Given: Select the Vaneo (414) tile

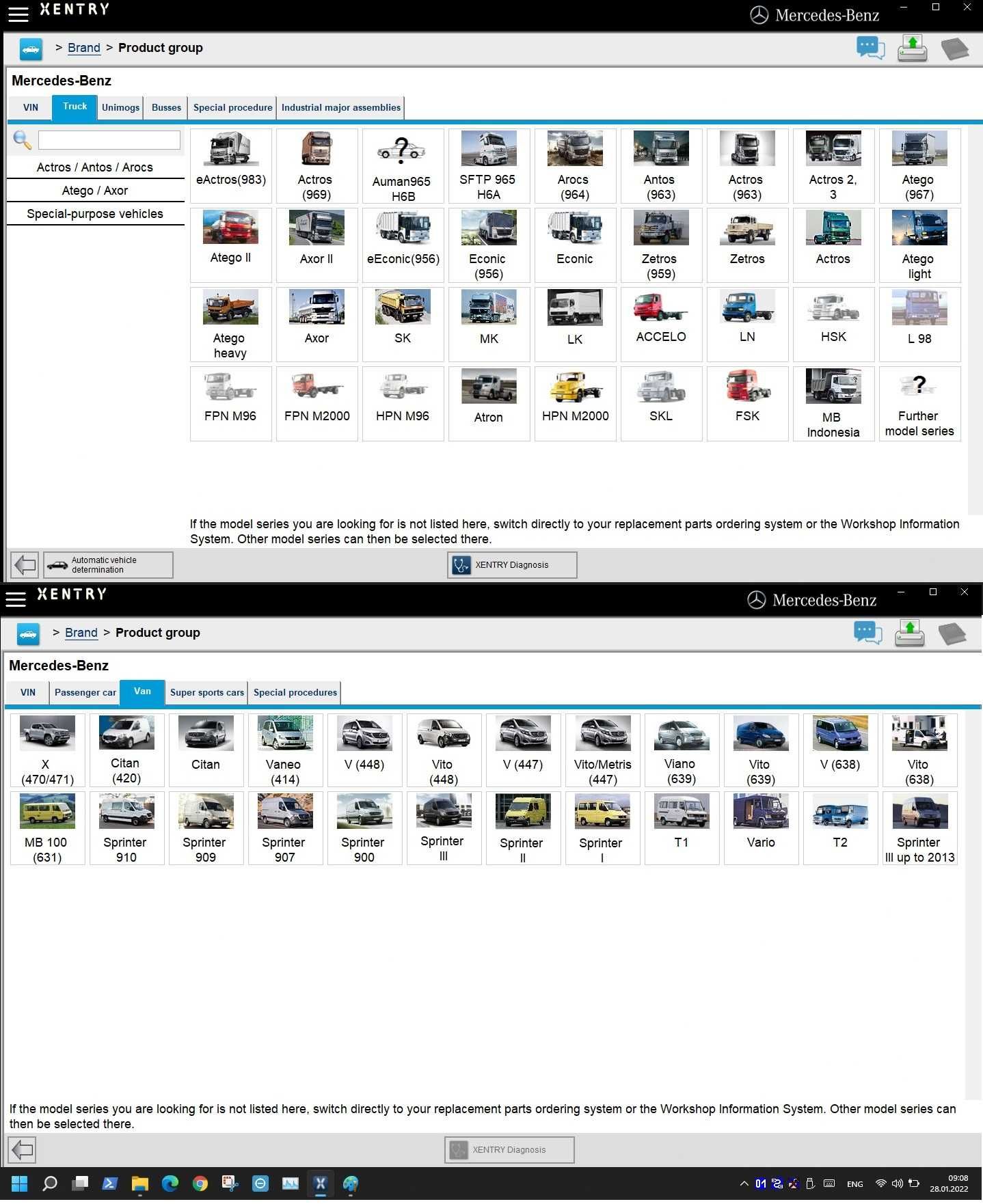Looking at the screenshot, I should point(286,750).
